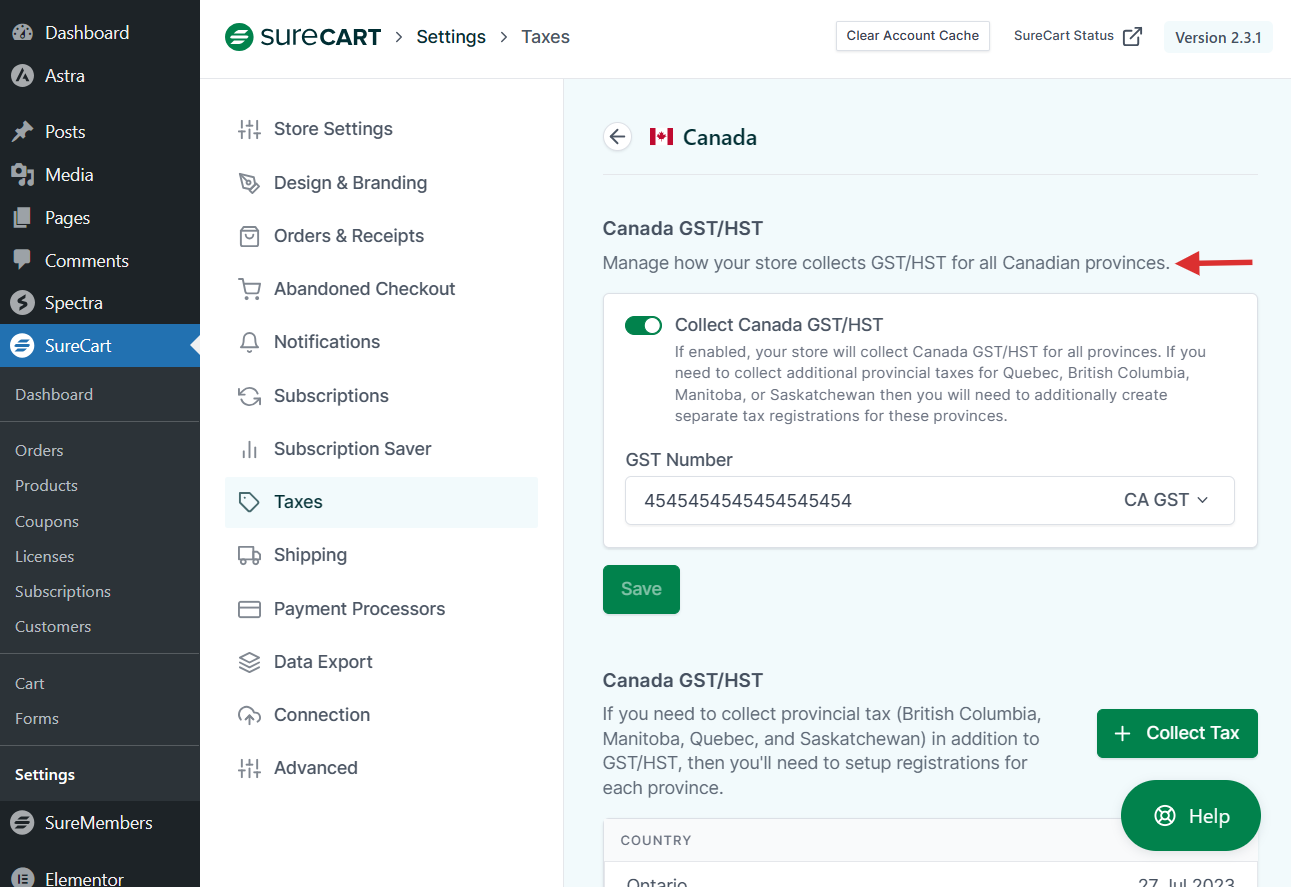Screen dimensions: 1291x887
Task: Click the Data Export layers icon
Action: (249, 662)
